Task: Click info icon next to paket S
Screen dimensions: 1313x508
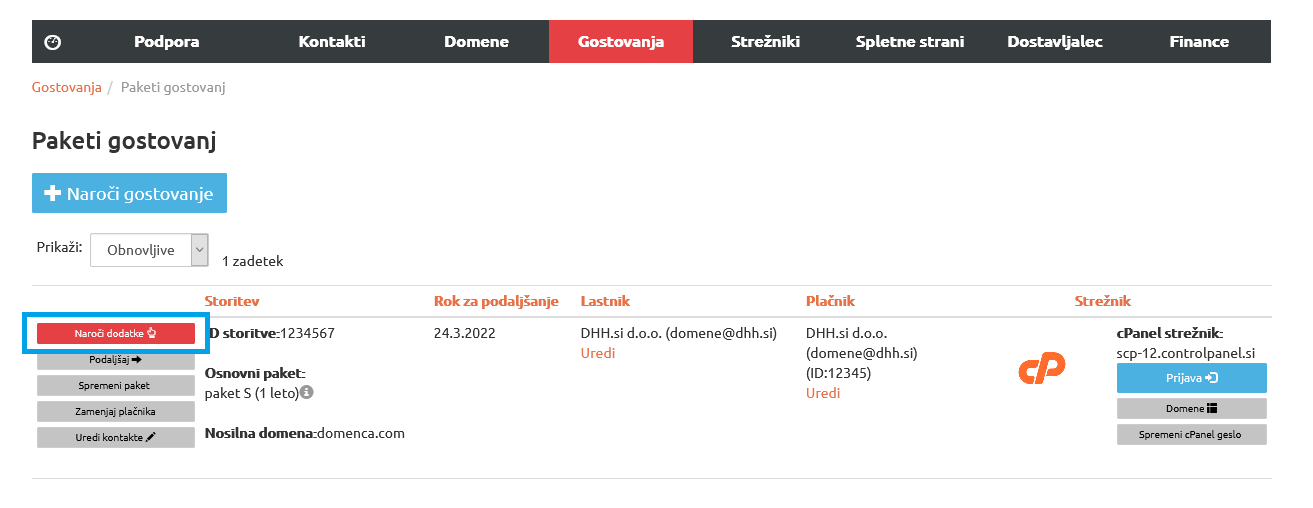Action: click(307, 392)
